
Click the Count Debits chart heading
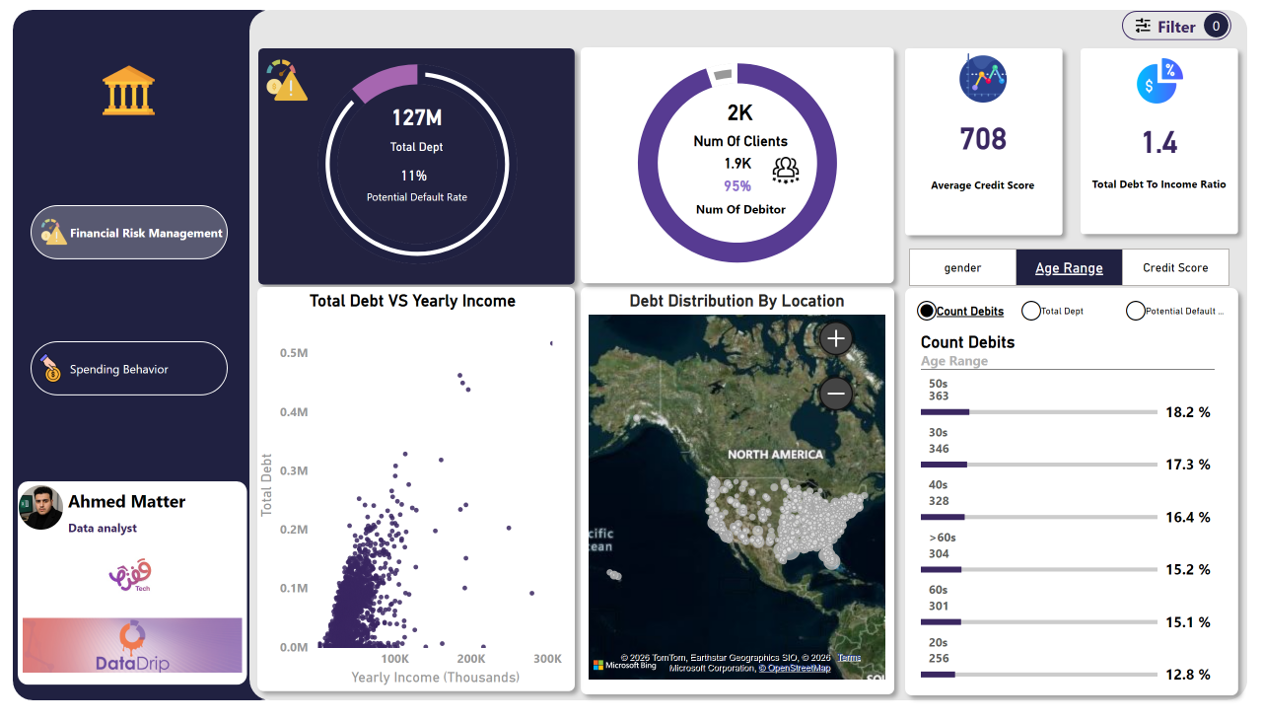[x=968, y=342]
